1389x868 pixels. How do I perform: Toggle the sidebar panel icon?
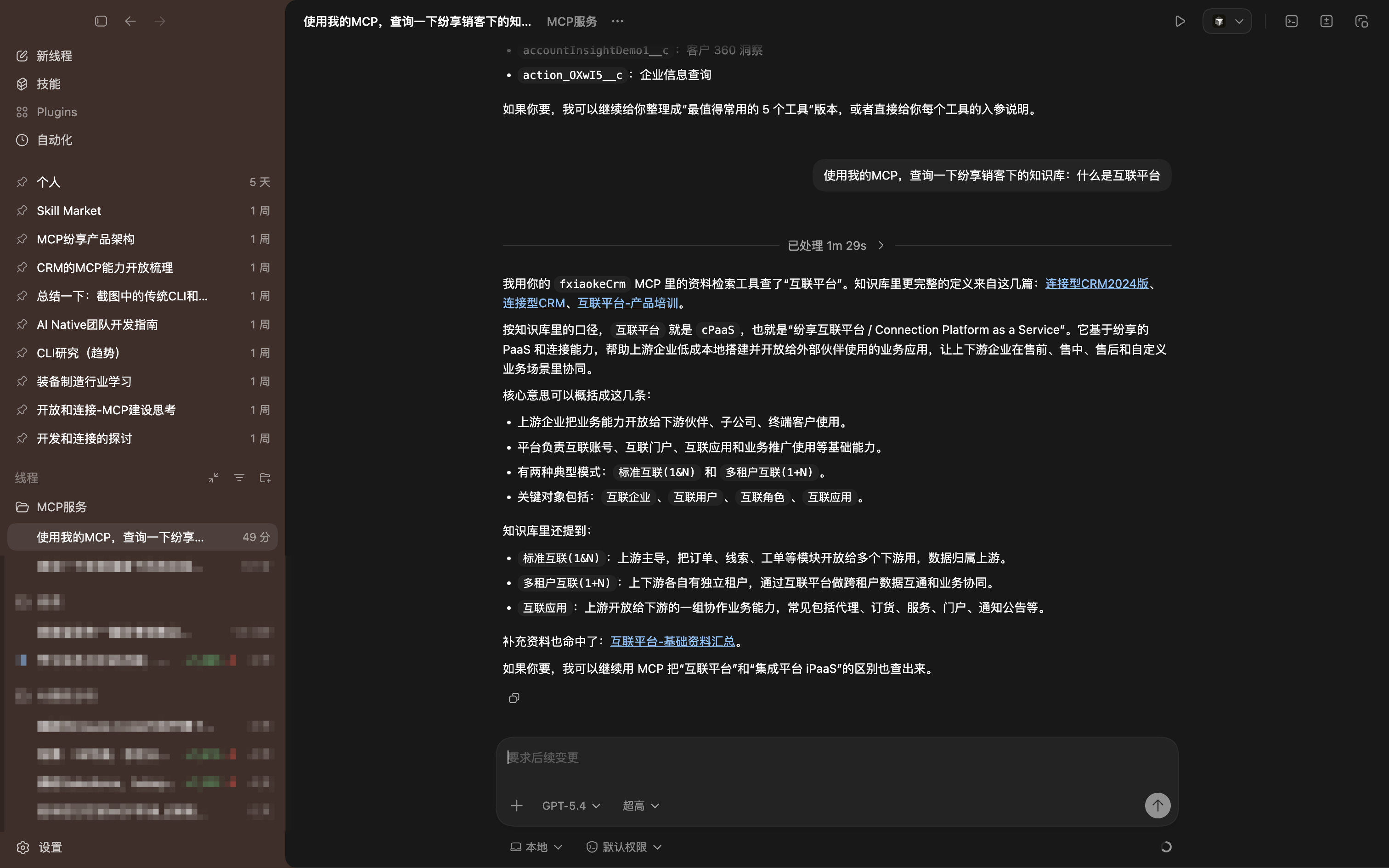pos(101,21)
